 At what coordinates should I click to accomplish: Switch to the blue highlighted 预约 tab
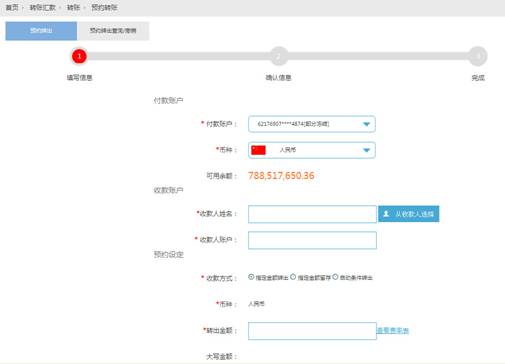[x=41, y=31]
